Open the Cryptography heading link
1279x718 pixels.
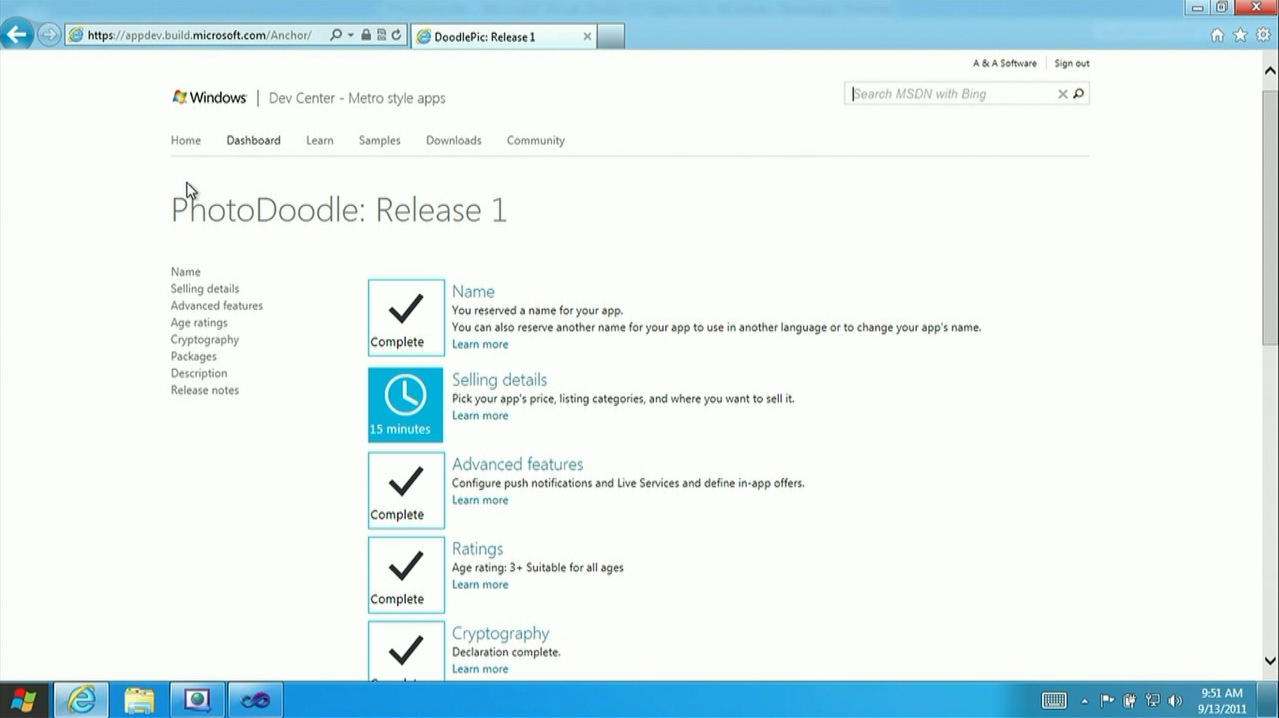(x=500, y=633)
